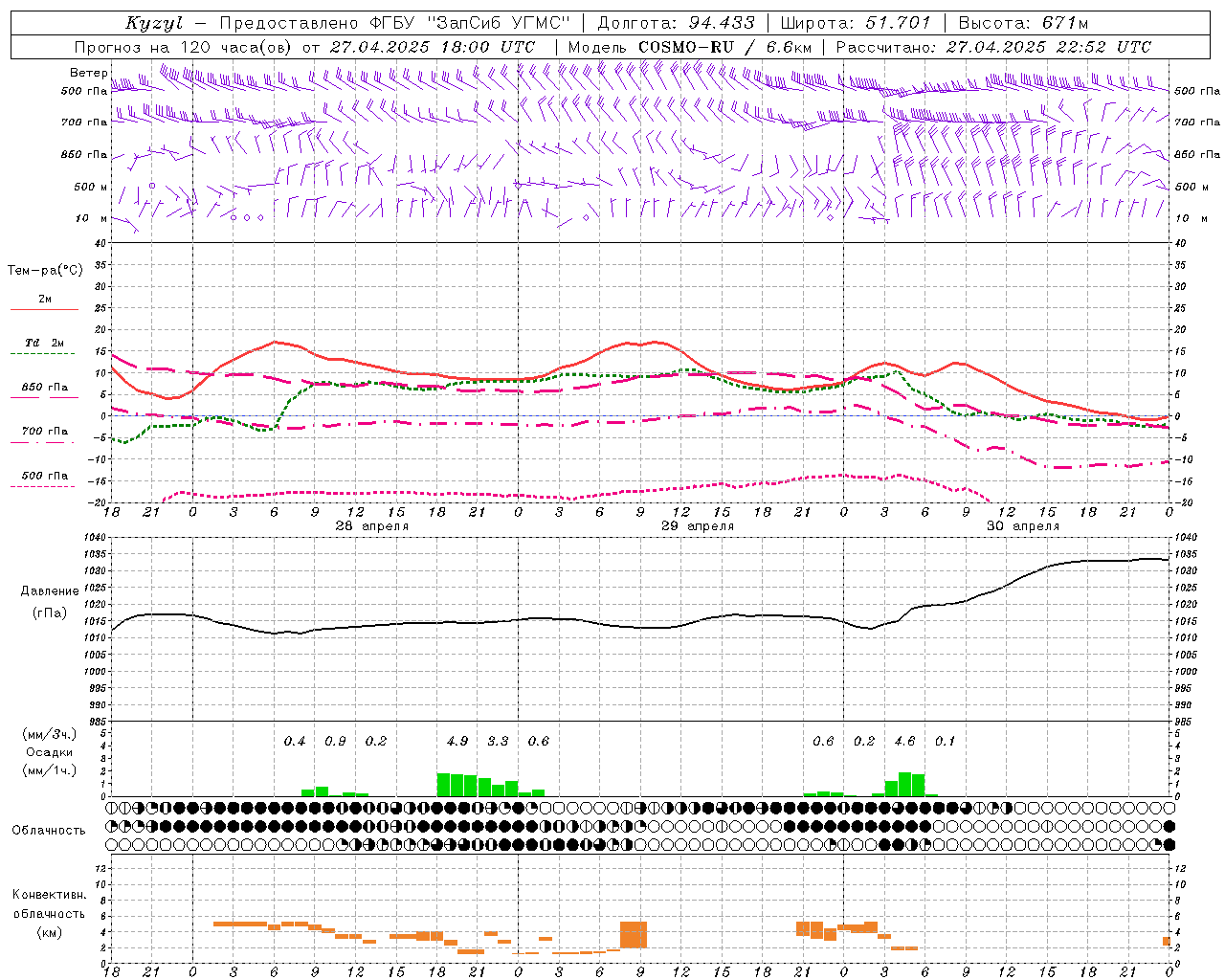Viewport: 1225px width, 980px height.
Task: Click the 4.9 precipitation total
Action: click(x=457, y=741)
